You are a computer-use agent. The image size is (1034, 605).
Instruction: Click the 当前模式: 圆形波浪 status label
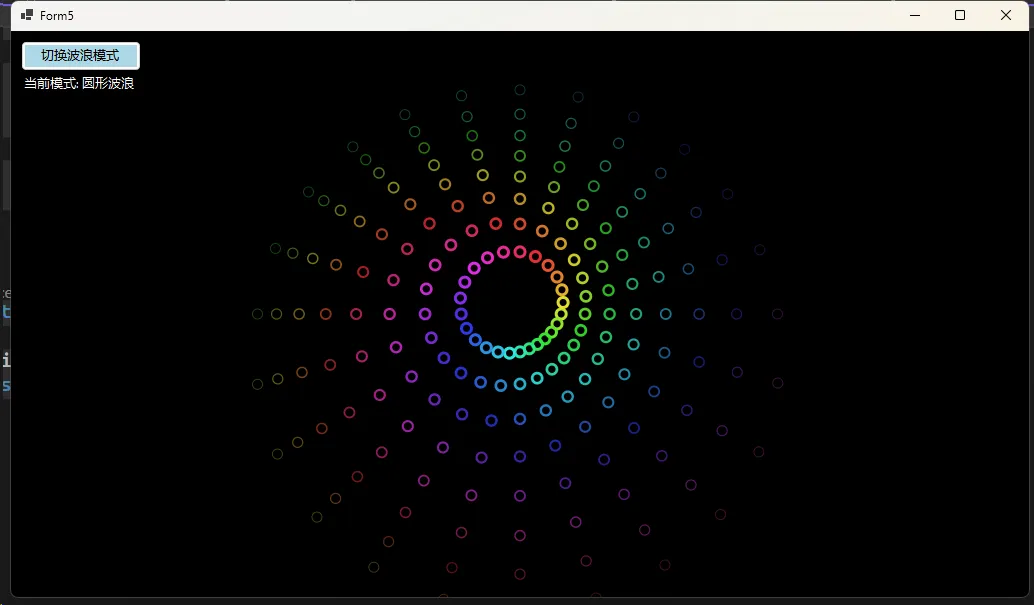tap(79, 84)
